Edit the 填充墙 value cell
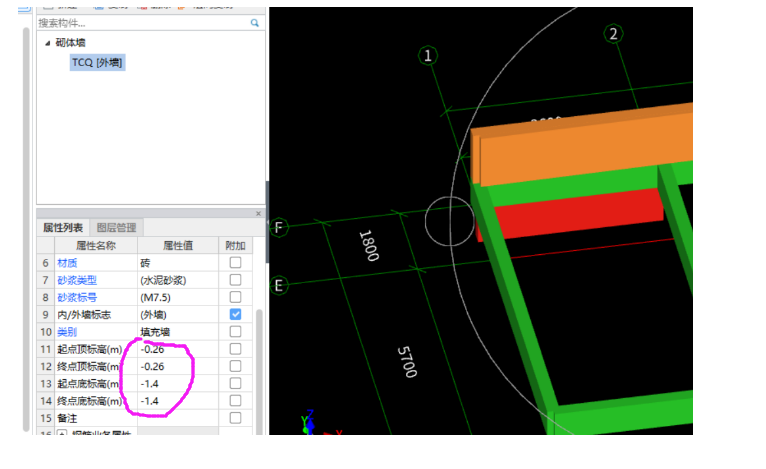 click(178, 332)
